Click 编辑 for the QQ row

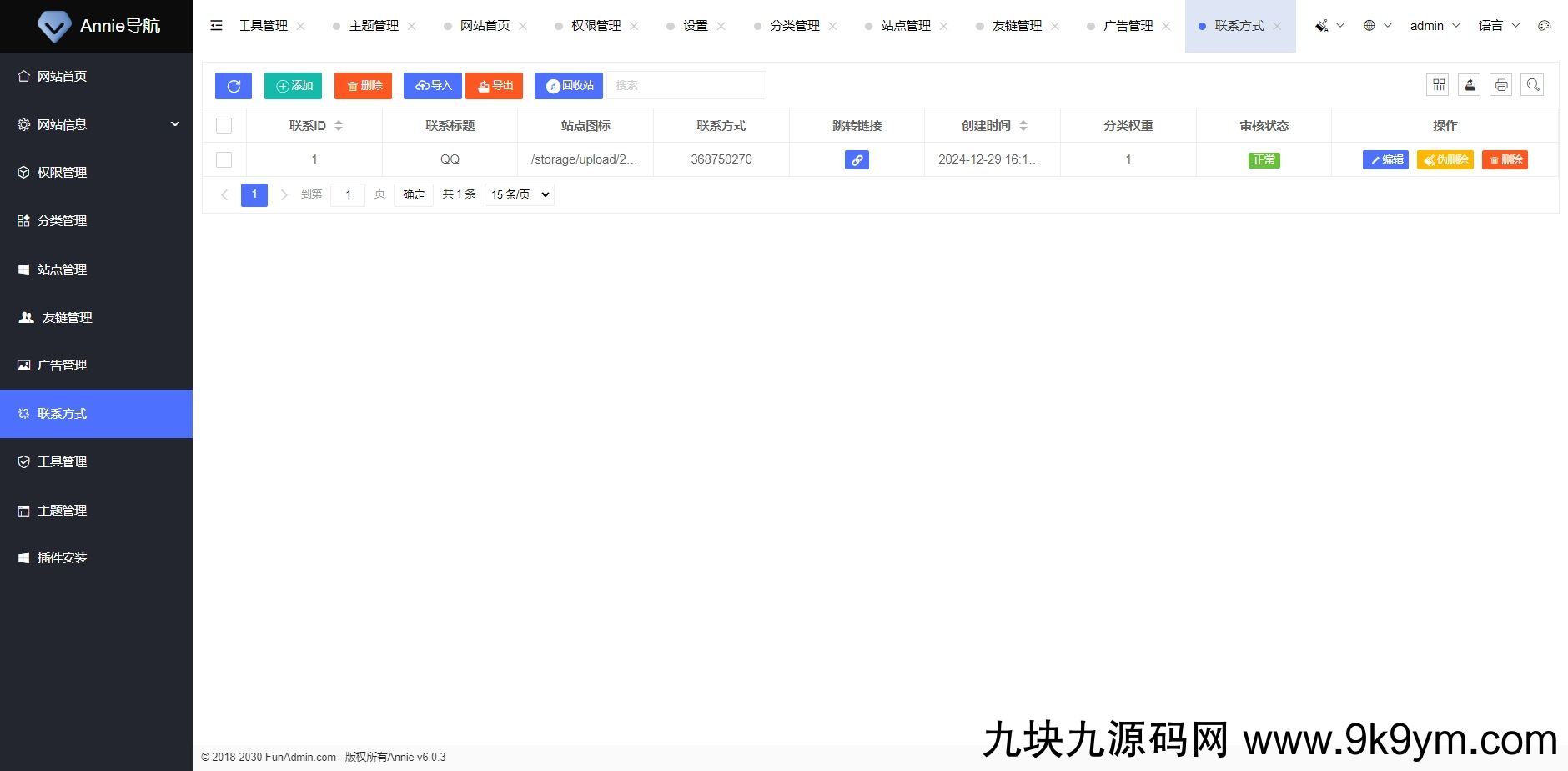point(1385,159)
